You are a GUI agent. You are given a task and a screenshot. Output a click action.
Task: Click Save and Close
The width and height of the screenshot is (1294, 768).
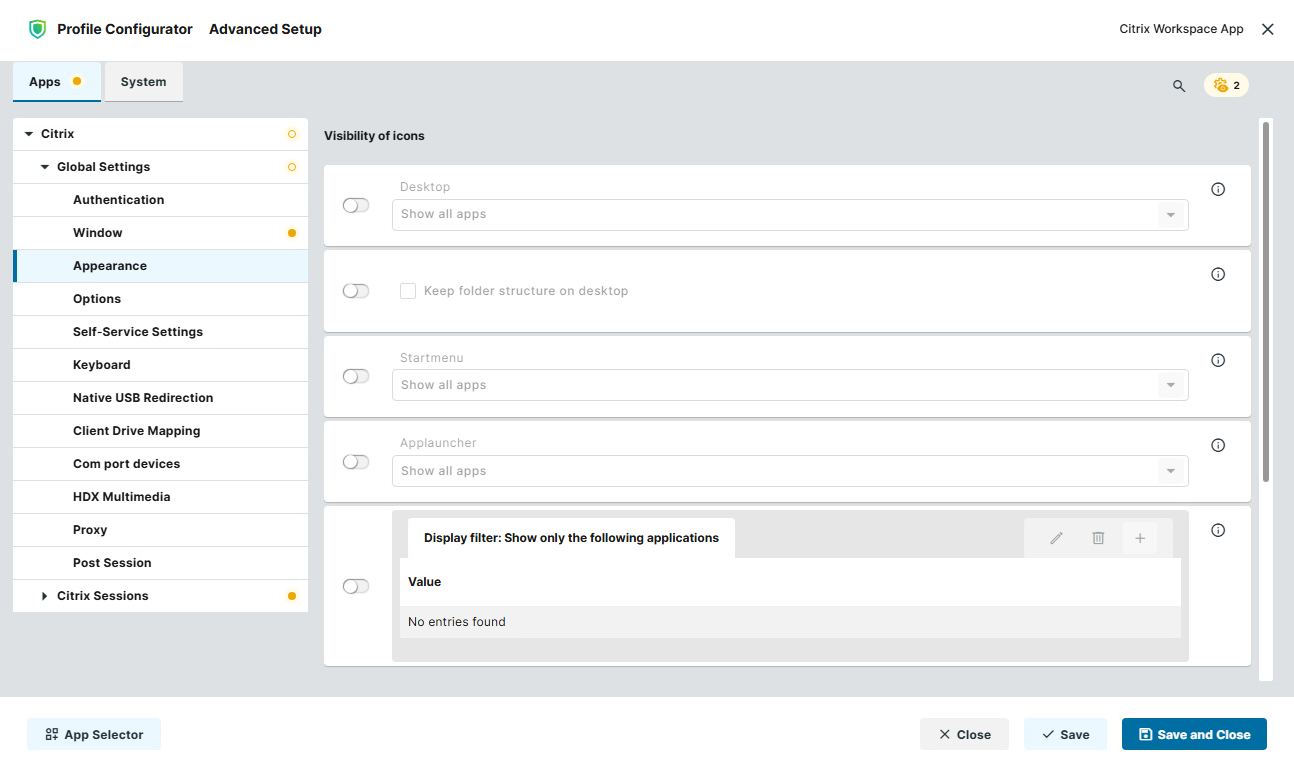[1194, 734]
